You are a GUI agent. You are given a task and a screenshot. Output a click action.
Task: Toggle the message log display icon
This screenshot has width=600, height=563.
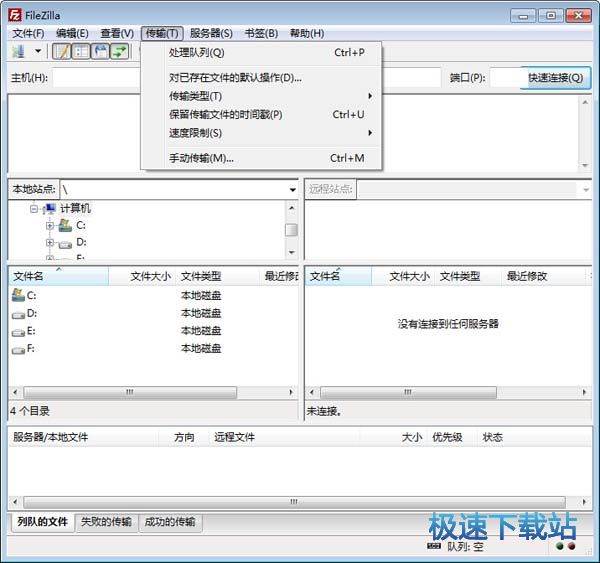tap(62, 51)
